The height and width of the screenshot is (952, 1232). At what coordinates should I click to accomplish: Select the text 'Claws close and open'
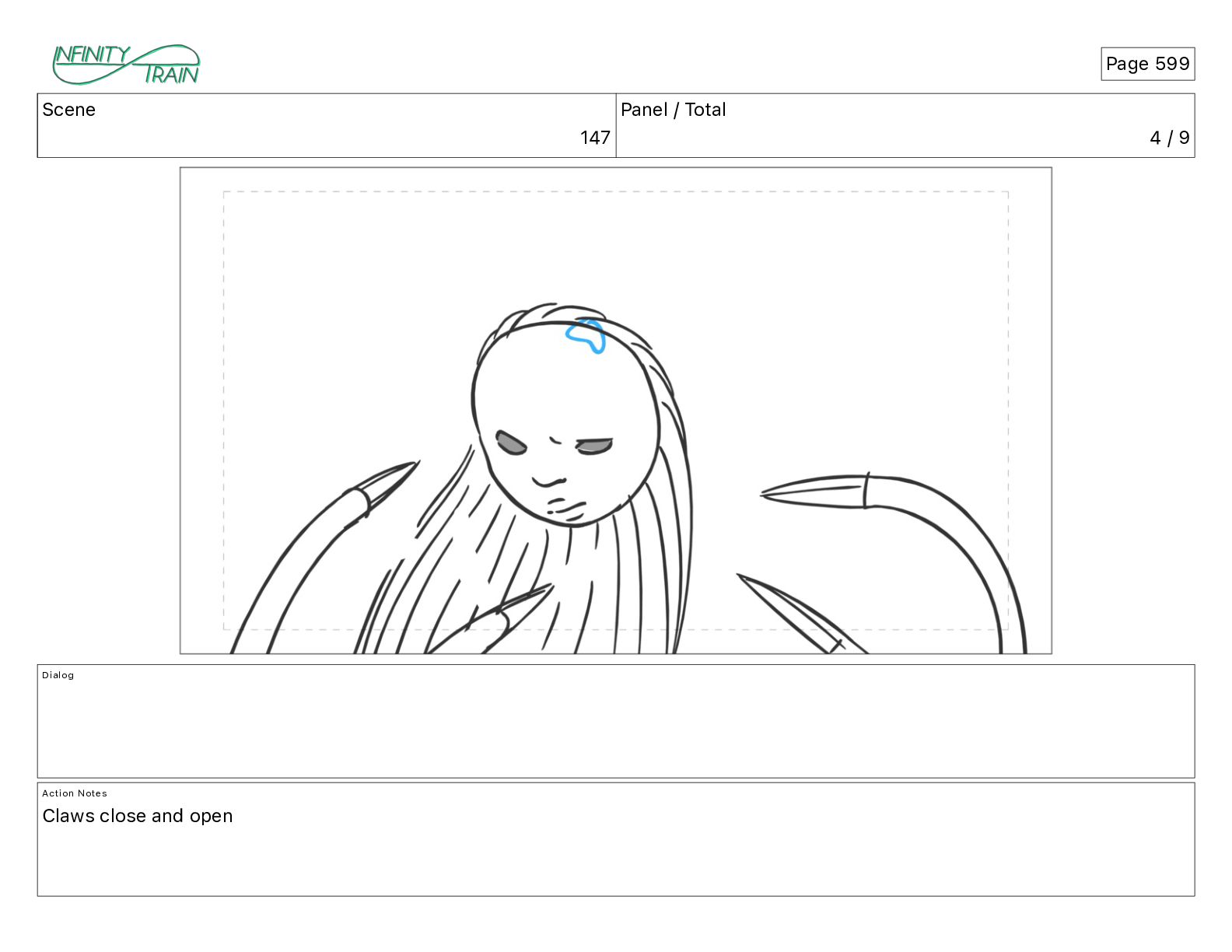click(x=138, y=816)
